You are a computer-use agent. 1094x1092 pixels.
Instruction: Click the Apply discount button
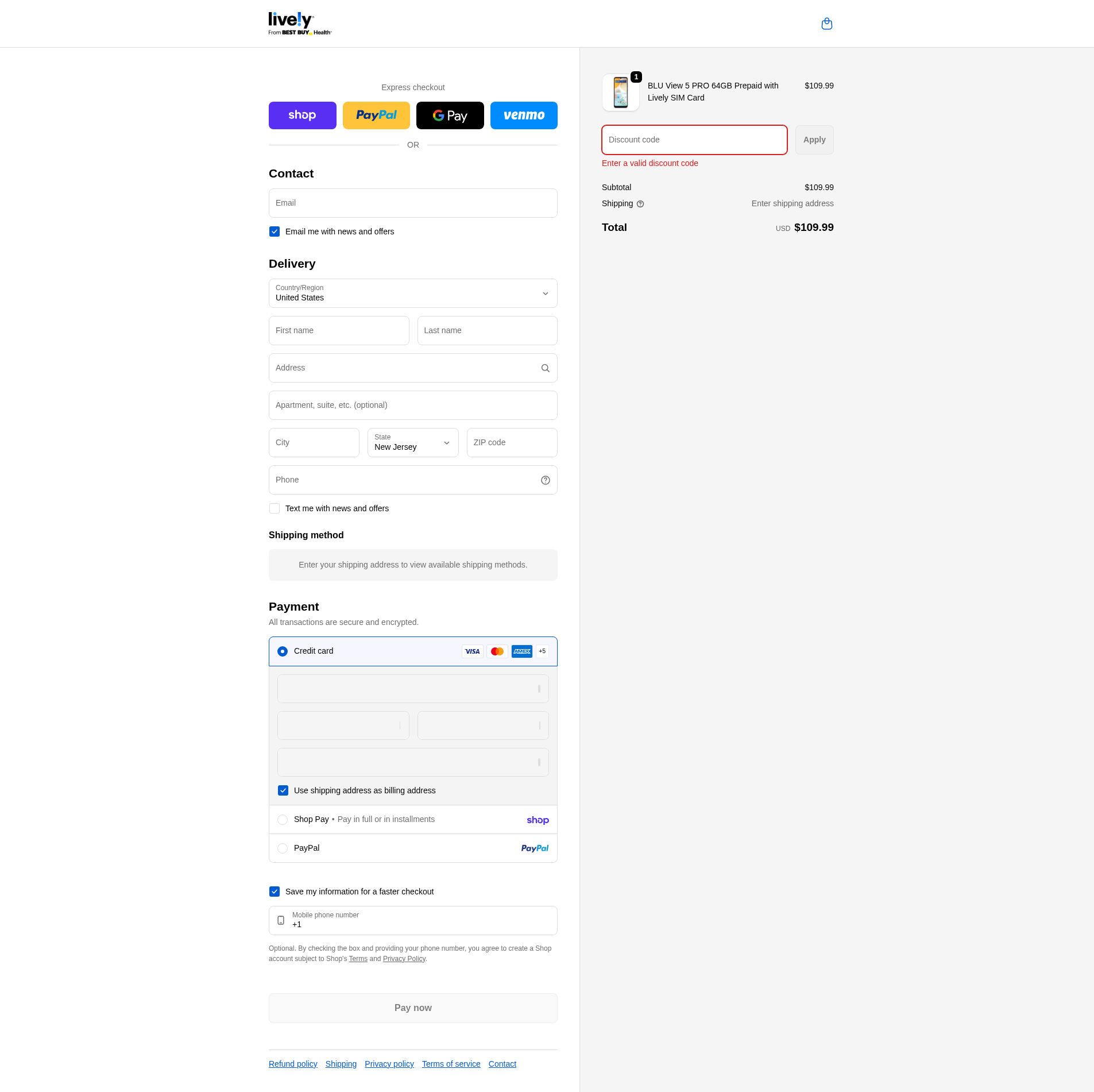[x=814, y=140]
